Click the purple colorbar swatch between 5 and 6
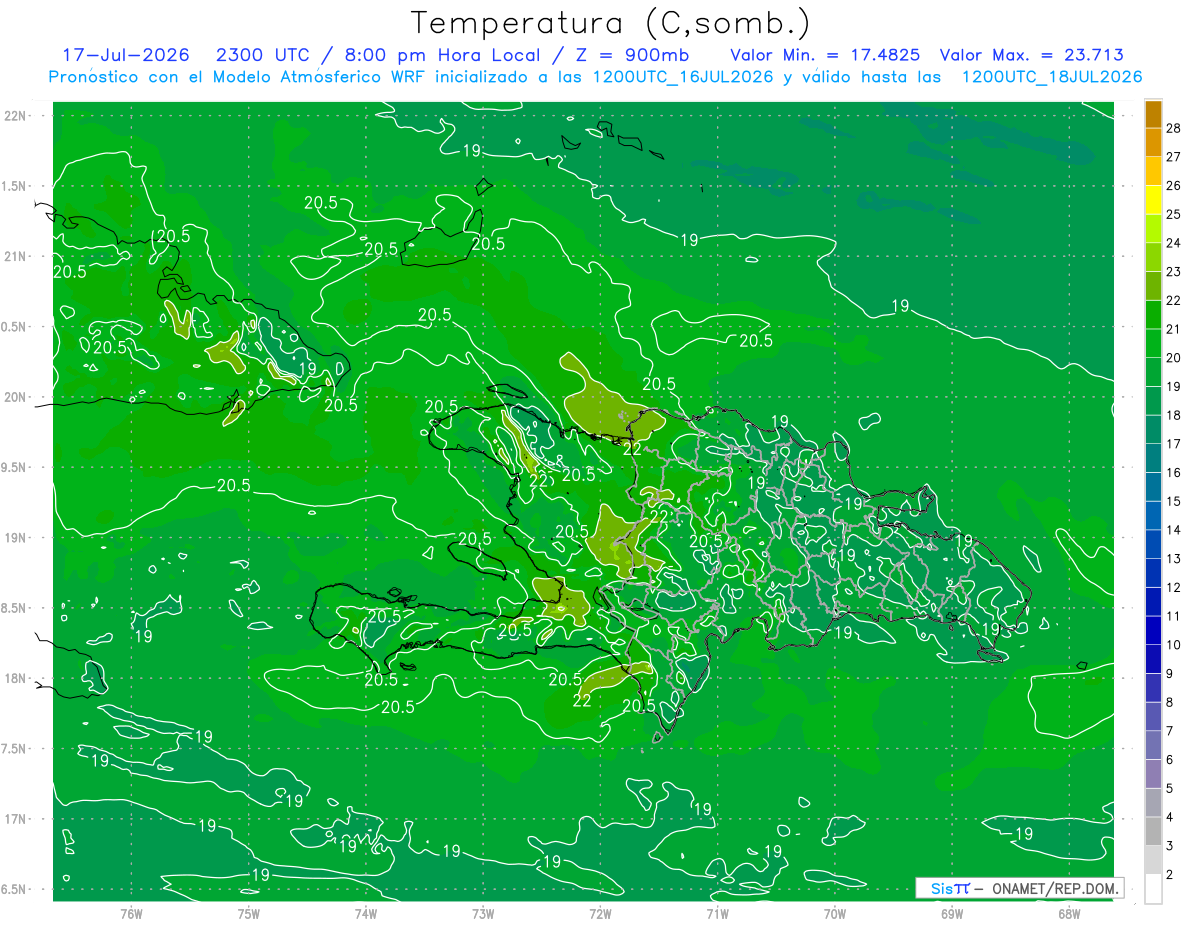 (x=1153, y=774)
